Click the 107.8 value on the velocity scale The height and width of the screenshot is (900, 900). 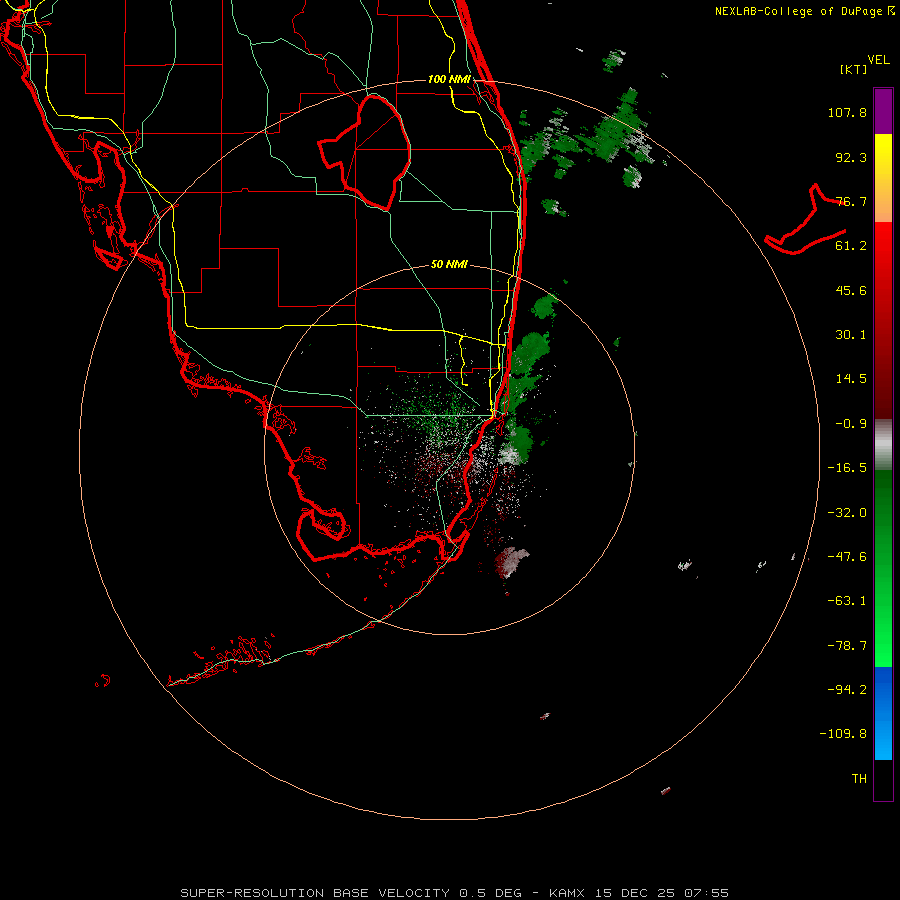pos(847,112)
